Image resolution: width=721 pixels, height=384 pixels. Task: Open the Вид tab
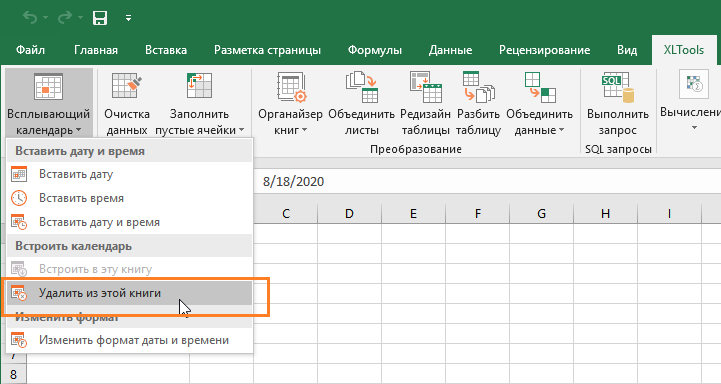point(627,50)
